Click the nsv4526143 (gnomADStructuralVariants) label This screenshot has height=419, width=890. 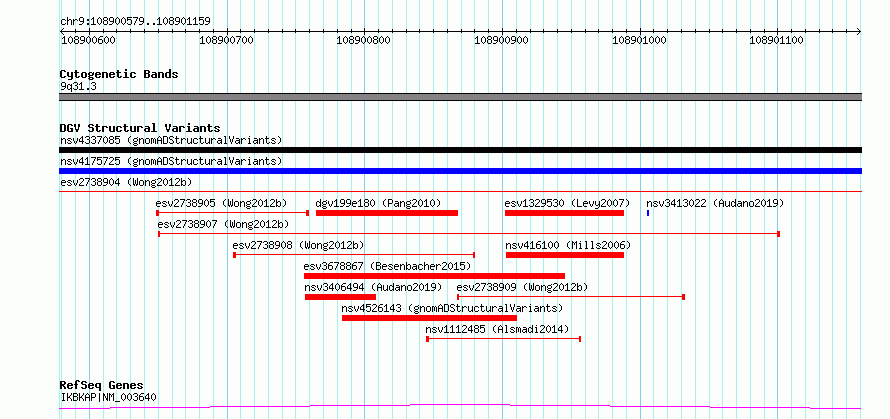click(x=452, y=308)
